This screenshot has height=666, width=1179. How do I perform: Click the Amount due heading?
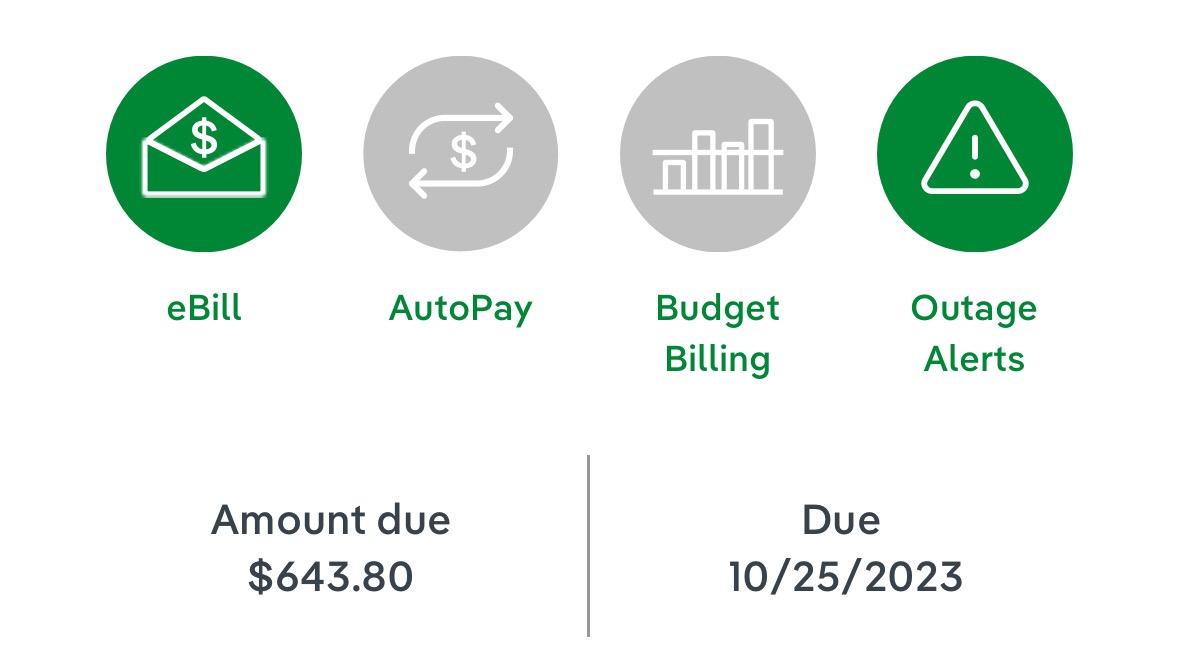click(x=331, y=520)
